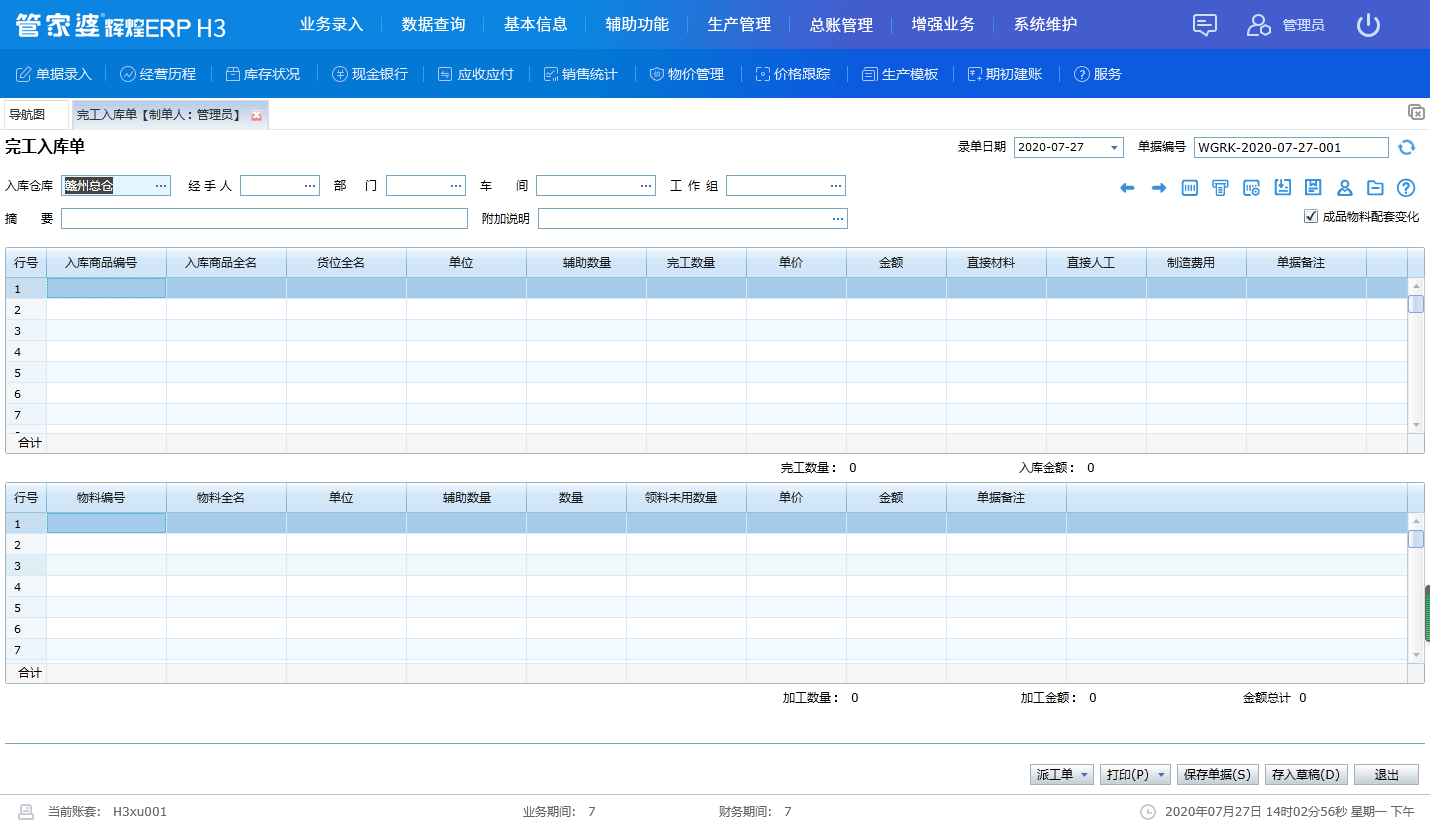Image resolution: width=1430 pixels, height=827 pixels.
Task: Click the 摘要 input field
Action: pos(264,219)
